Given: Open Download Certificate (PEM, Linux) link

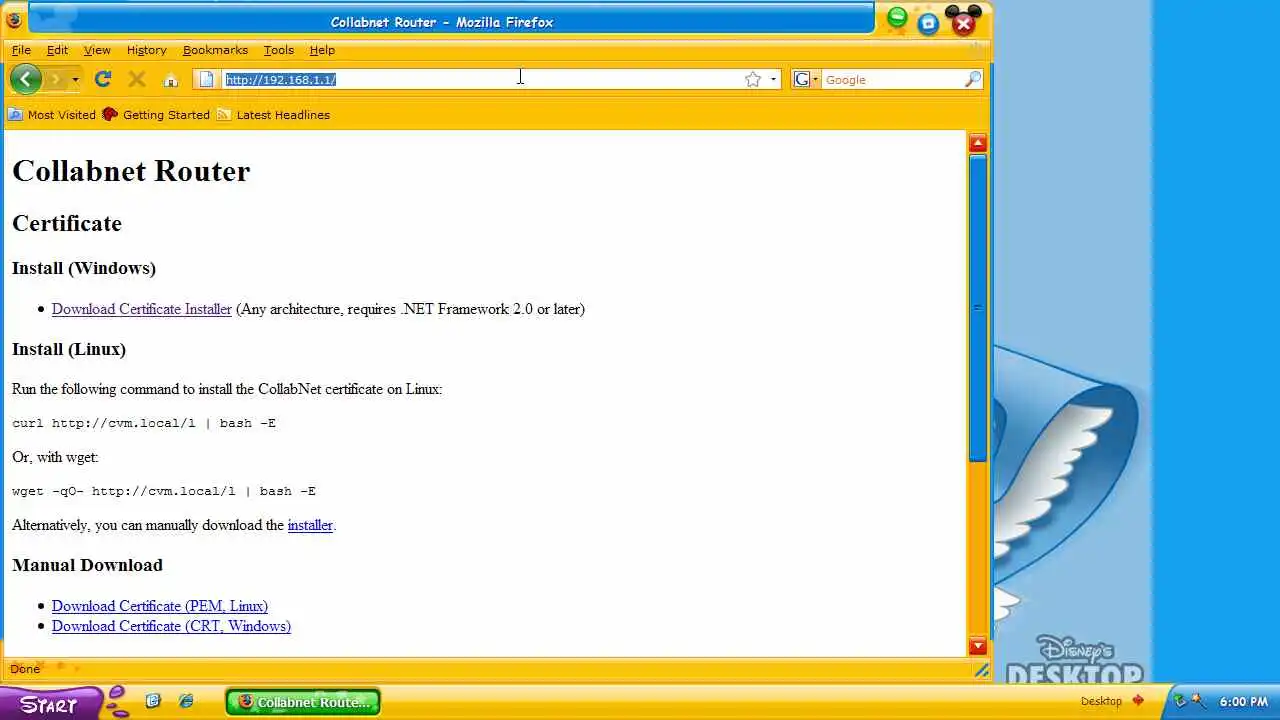Looking at the screenshot, I should pos(160,606).
